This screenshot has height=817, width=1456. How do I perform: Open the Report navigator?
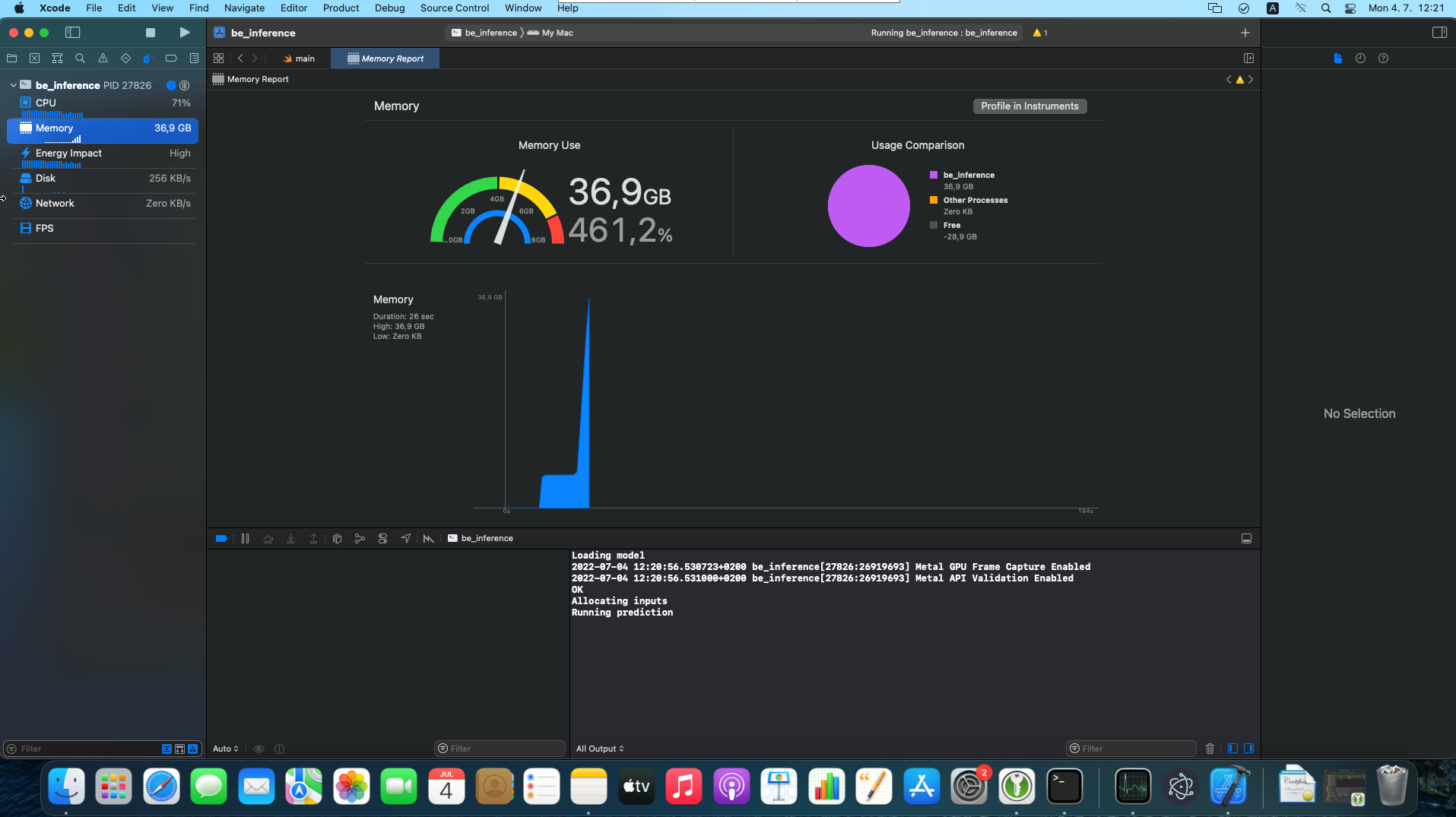(194, 59)
